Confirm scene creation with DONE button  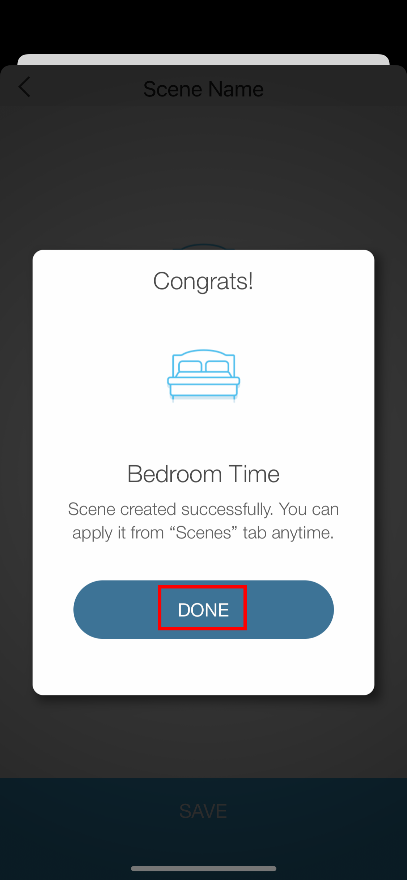(203, 609)
